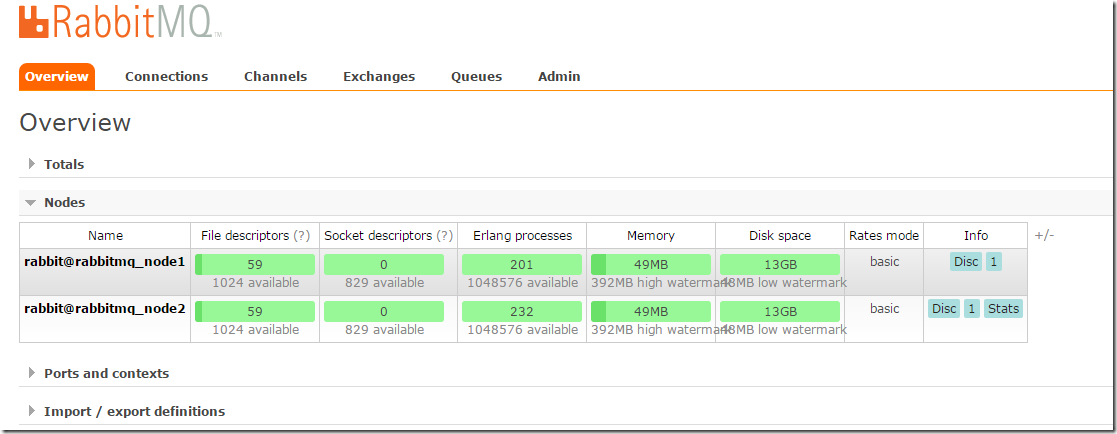Open rabbit@rabbitmq_node1 node details

(105, 262)
